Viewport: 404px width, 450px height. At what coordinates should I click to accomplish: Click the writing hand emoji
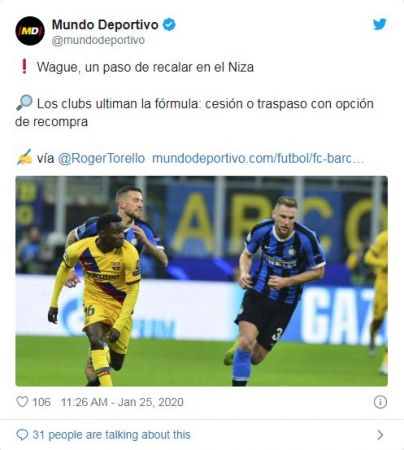[x=24, y=157]
